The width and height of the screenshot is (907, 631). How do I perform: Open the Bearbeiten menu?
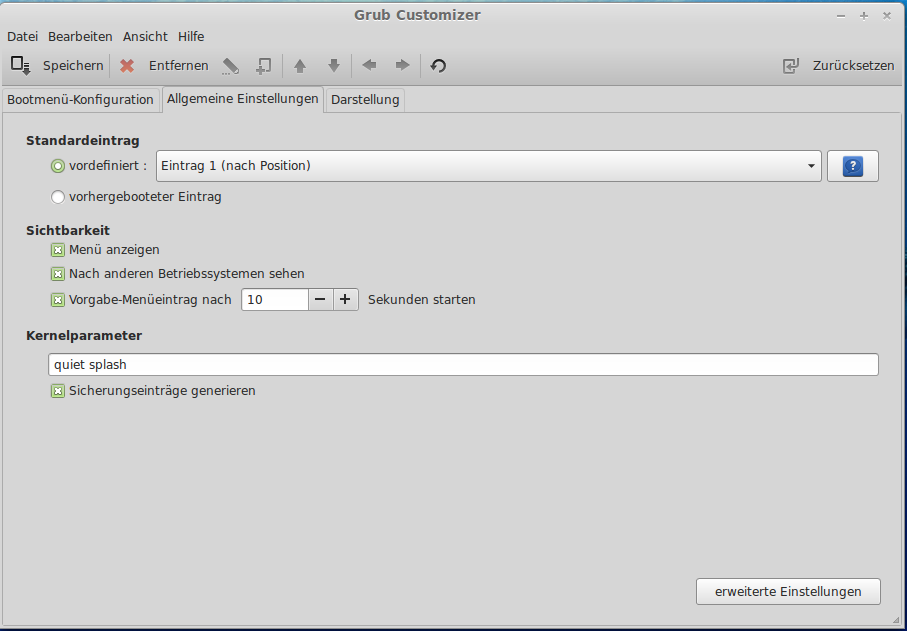tap(80, 36)
